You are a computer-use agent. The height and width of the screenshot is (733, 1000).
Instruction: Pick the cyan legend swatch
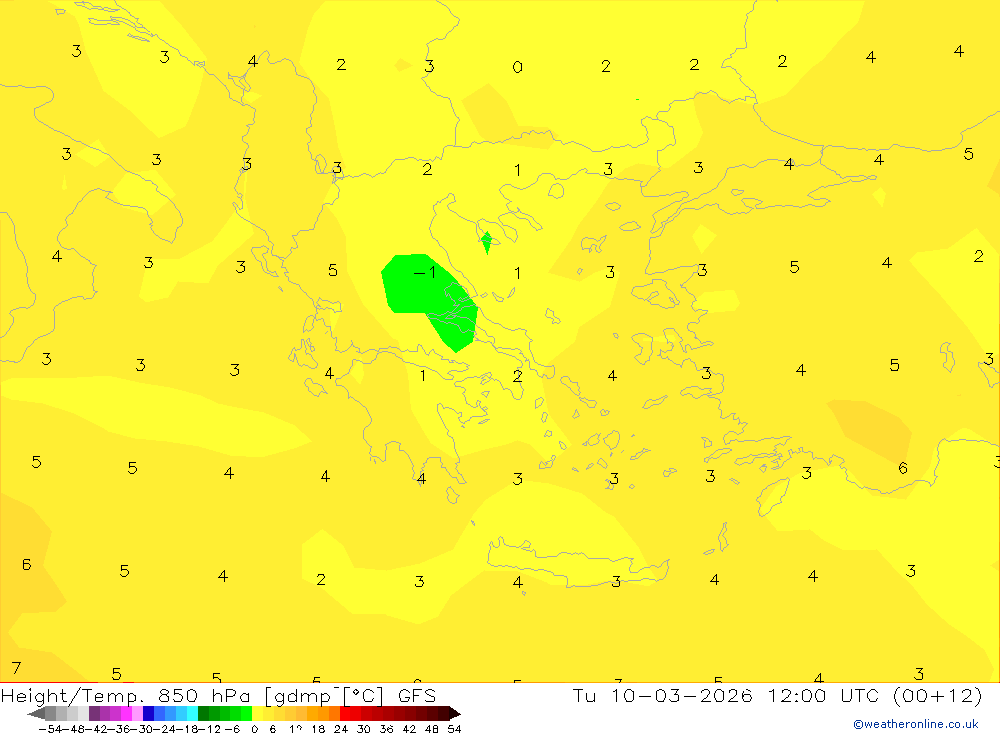[x=192, y=713]
